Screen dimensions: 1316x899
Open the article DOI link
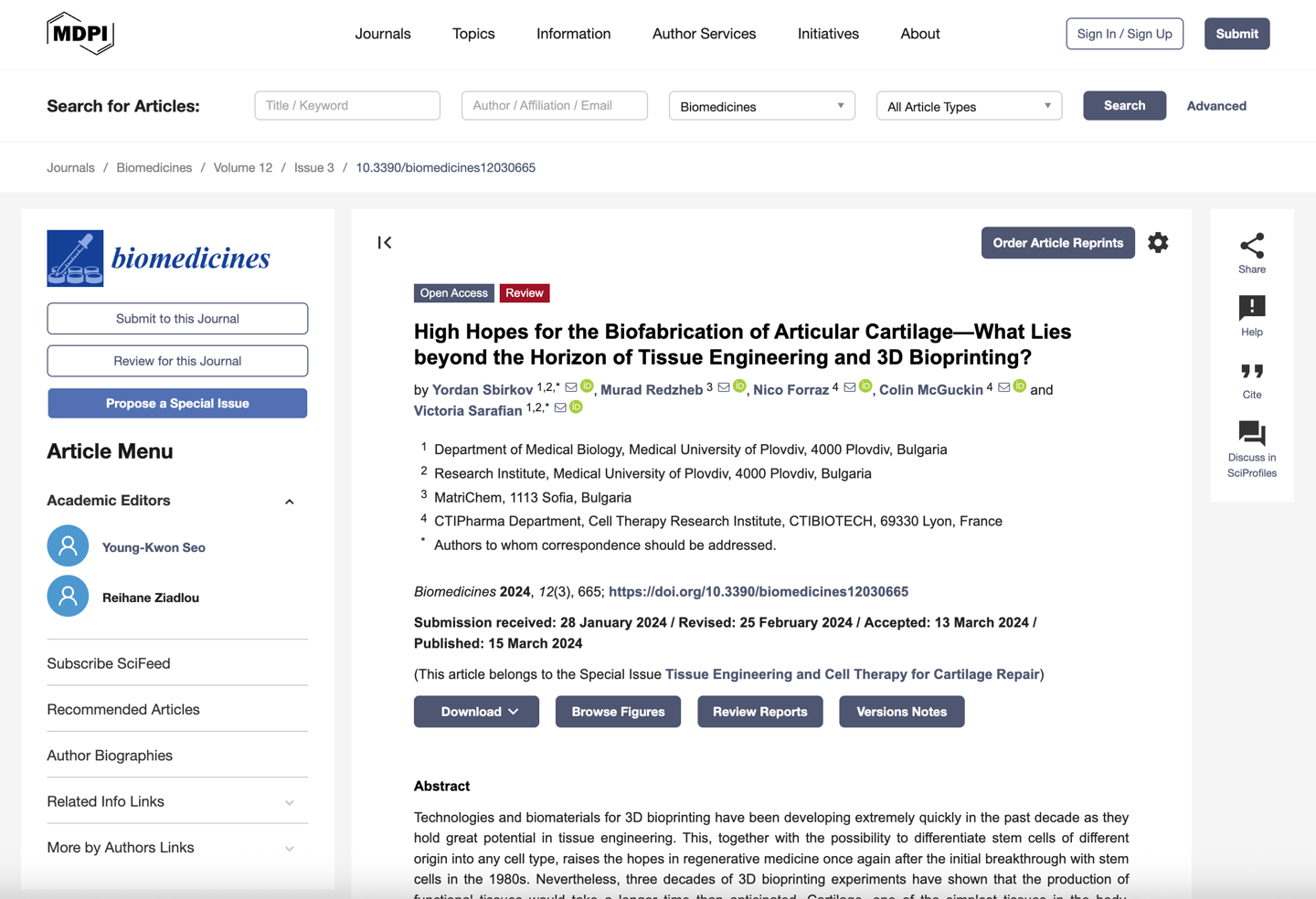[759, 592]
